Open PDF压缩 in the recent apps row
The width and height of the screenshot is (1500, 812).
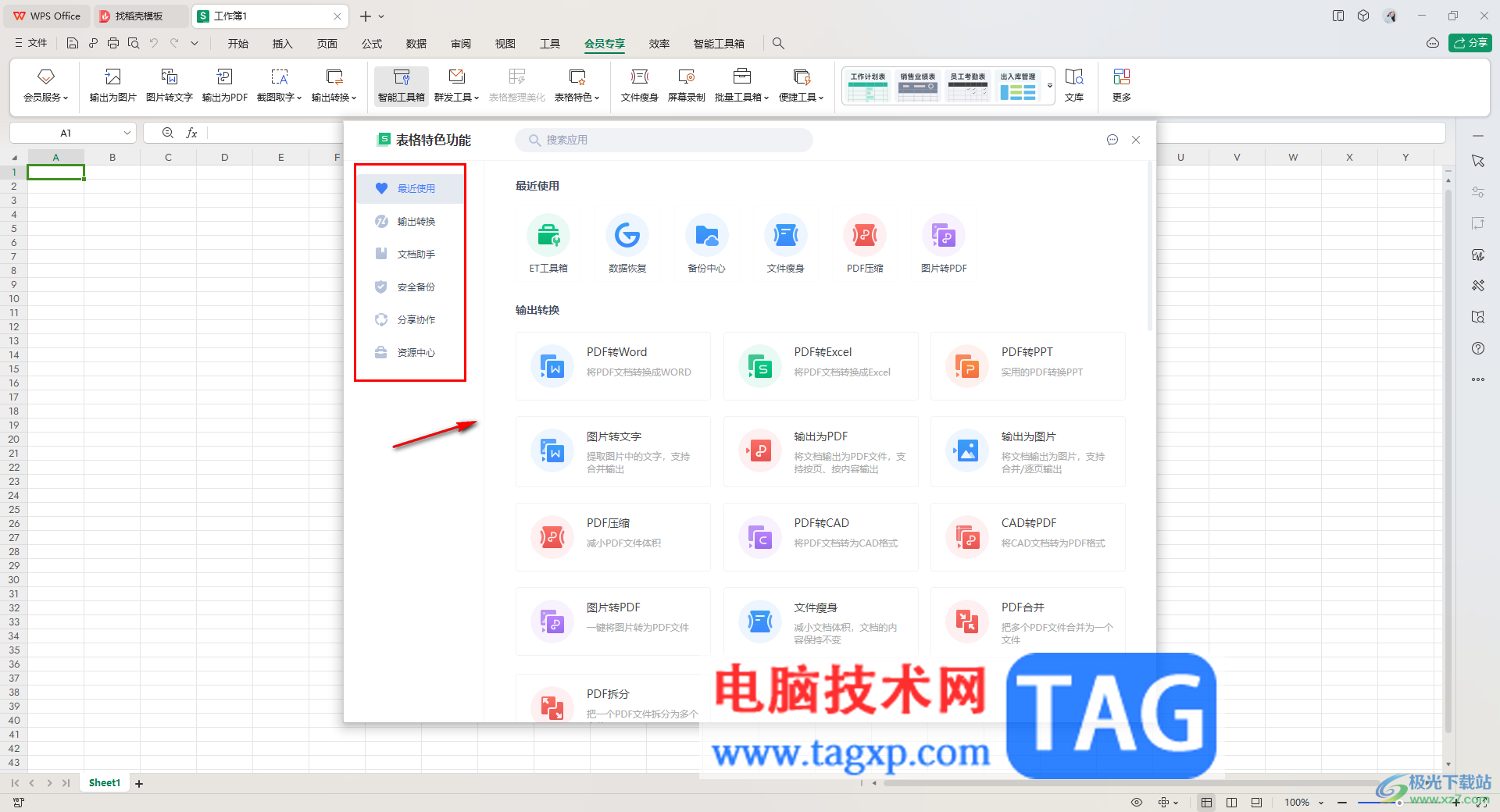tap(865, 244)
